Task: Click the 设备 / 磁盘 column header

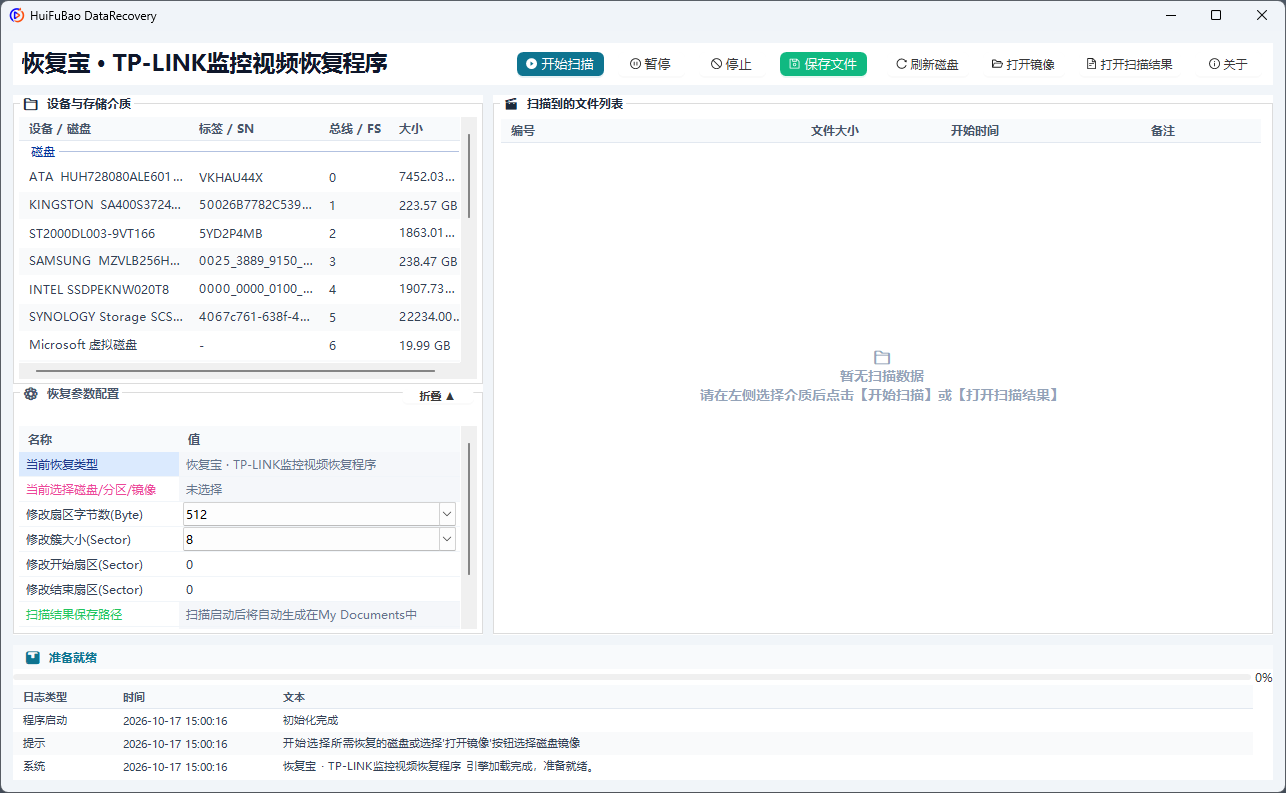Action: [60, 129]
